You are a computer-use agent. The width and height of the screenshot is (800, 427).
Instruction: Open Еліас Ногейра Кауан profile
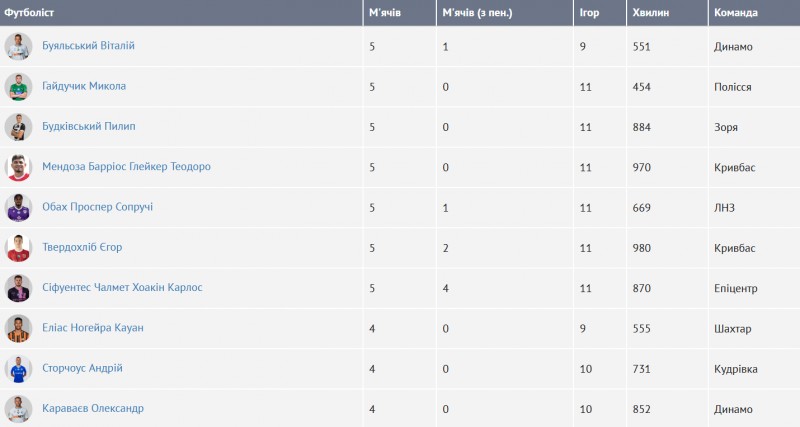(x=93, y=328)
